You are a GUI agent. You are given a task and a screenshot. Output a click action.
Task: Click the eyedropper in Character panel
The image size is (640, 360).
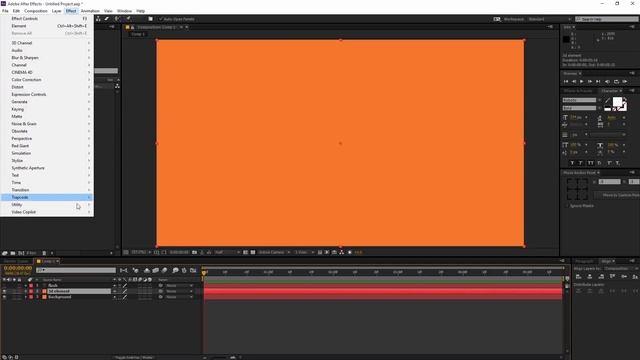pos(607,100)
